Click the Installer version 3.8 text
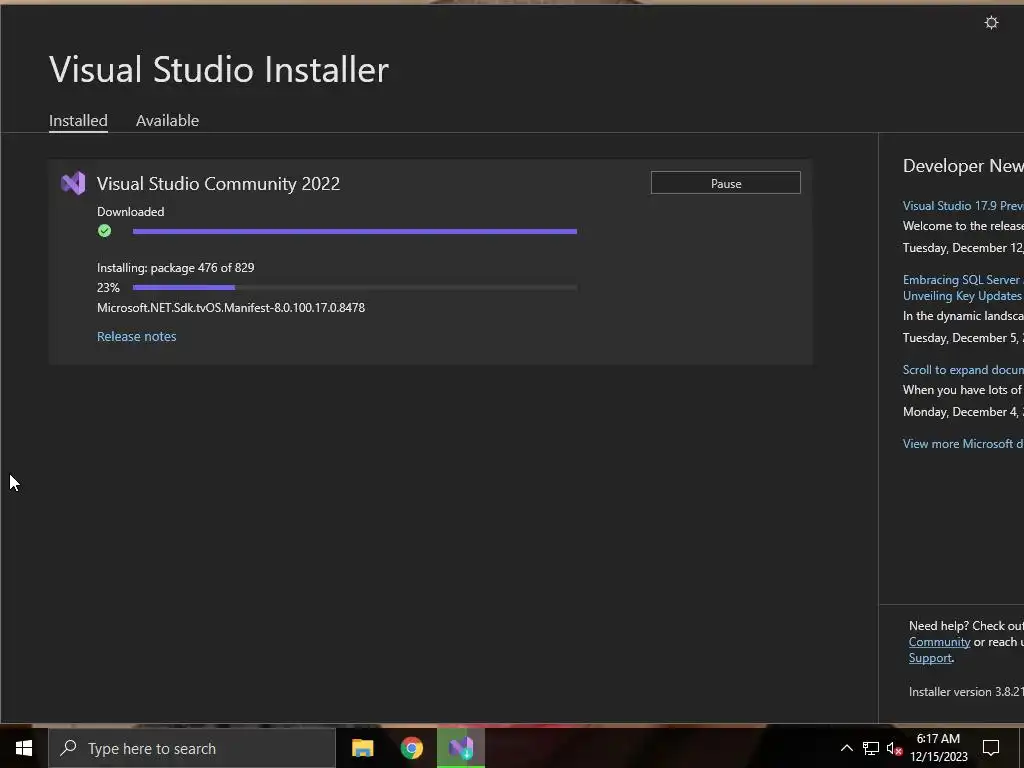 pyautogui.click(x=966, y=692)
